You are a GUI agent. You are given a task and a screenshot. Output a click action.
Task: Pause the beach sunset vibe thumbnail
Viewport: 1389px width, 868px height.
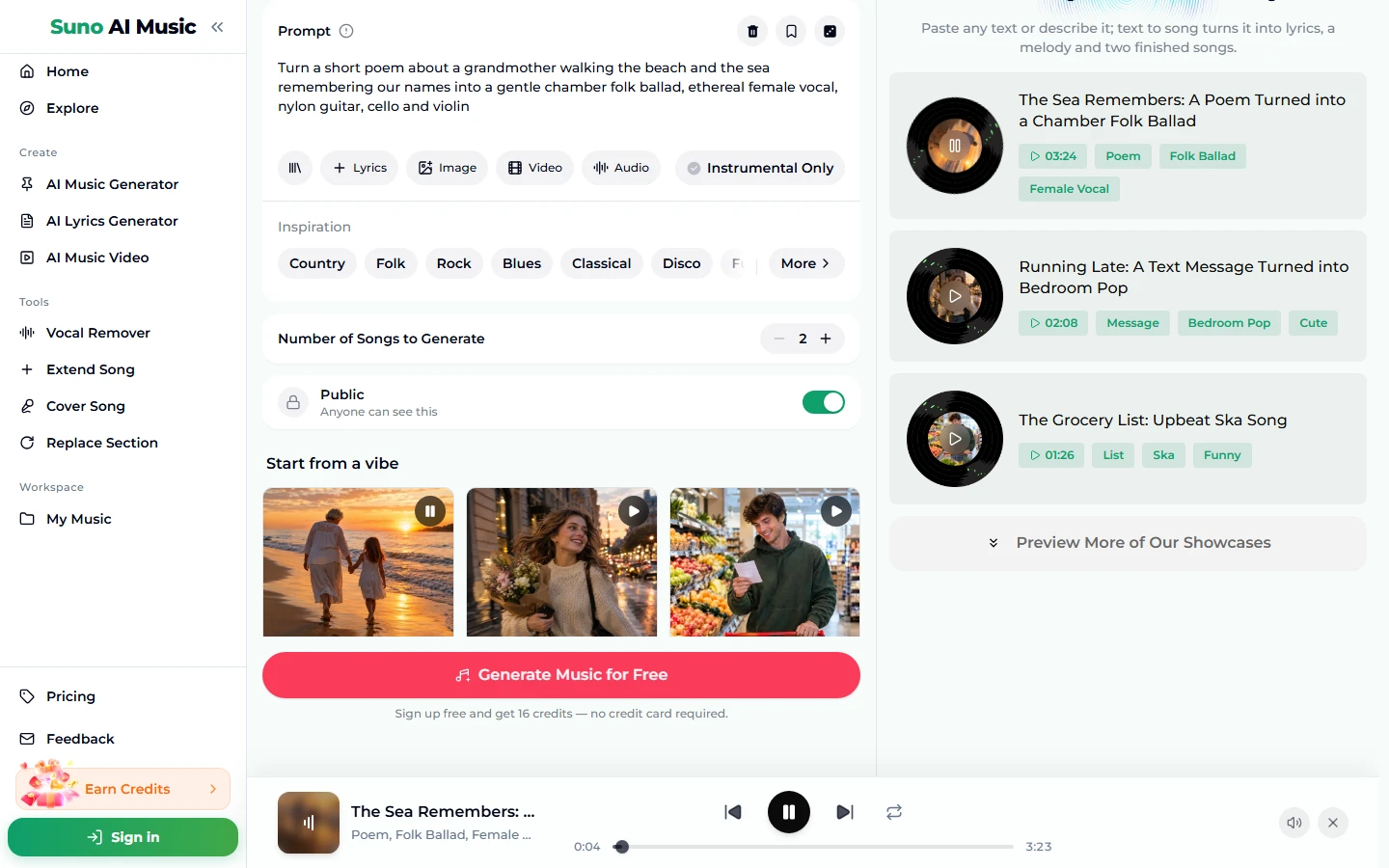tap(430, 511)
